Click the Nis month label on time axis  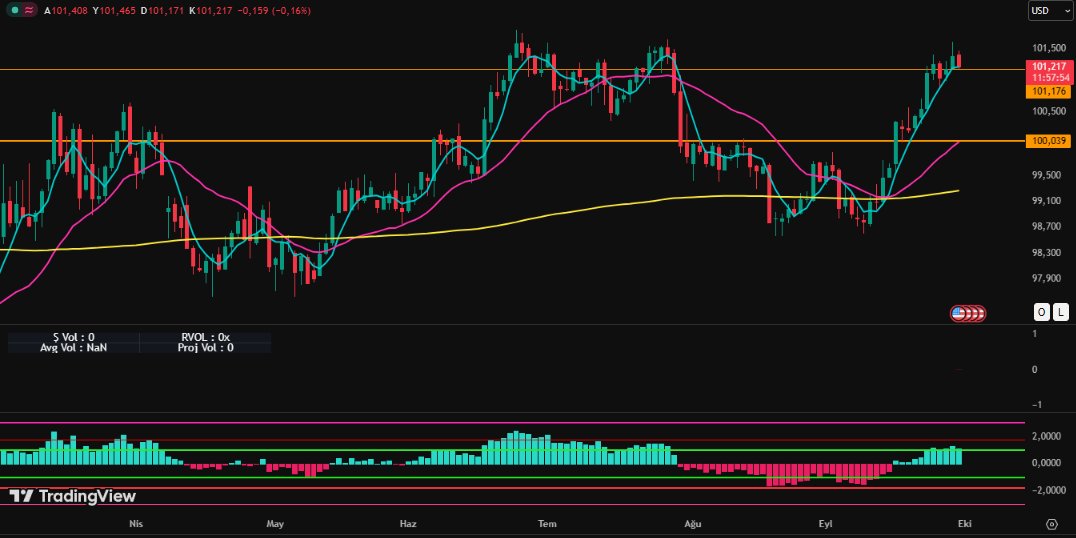136,524
